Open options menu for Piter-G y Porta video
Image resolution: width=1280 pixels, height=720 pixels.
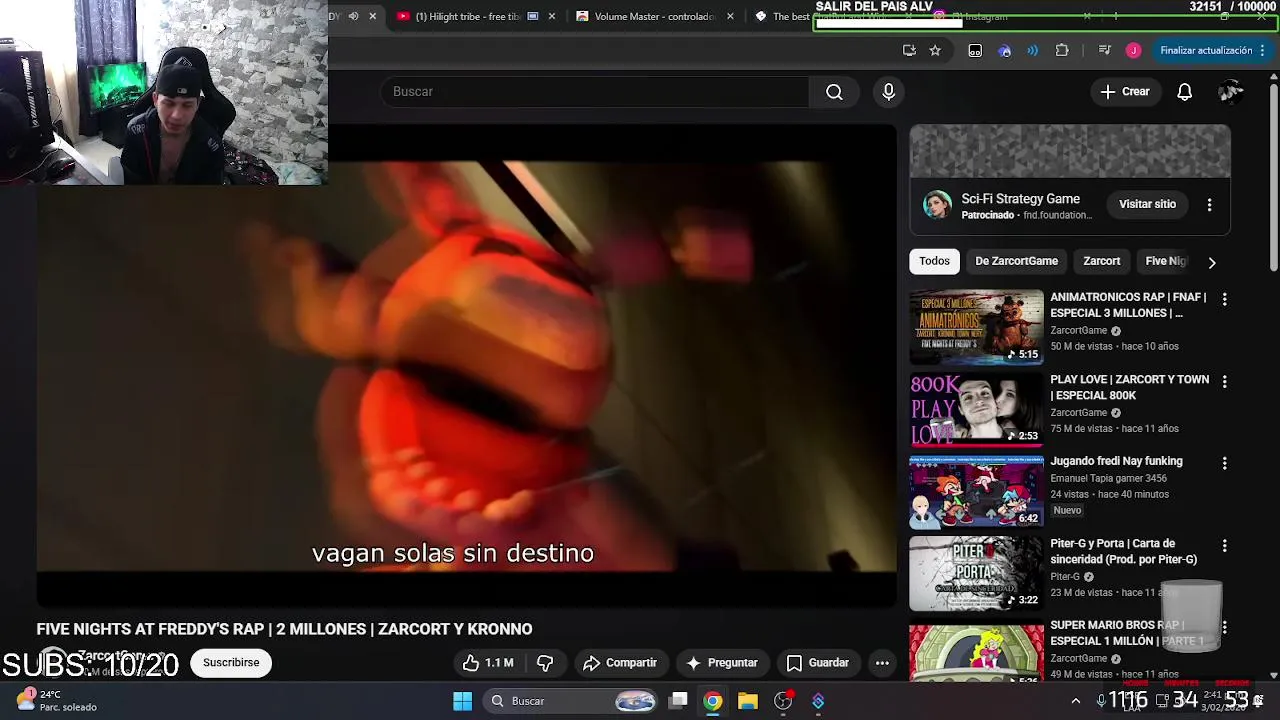click(1224, 546)
